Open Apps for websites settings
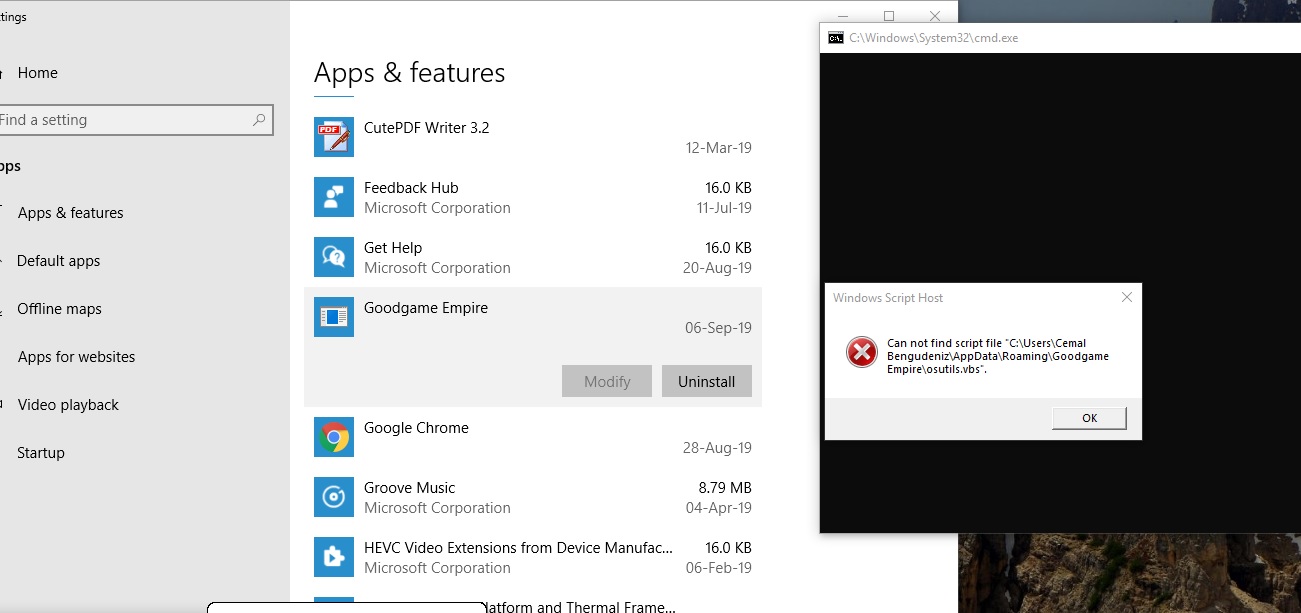This screenshot has height=613, width=1301. (76, 357)
